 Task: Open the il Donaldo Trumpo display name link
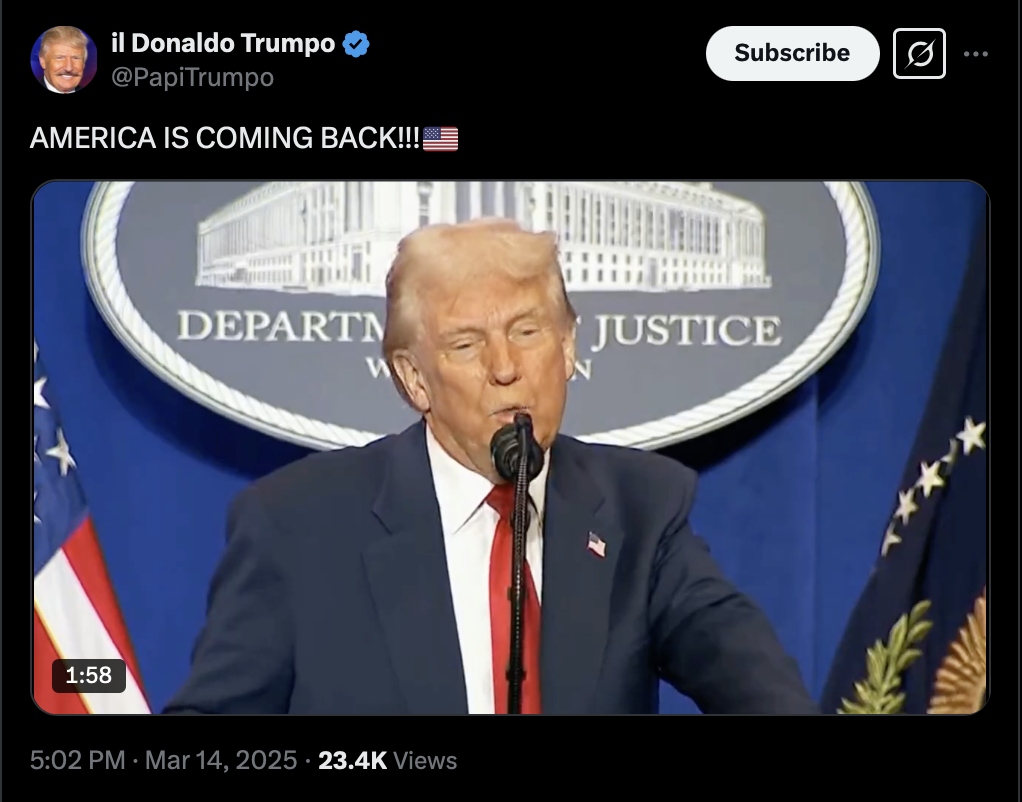223,44
